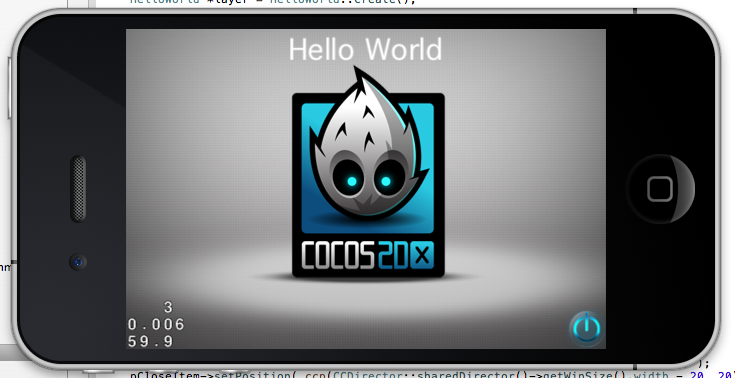Click the white COCOS logo text
Viewport: 735px width, 378px height.
coord(339,255)
